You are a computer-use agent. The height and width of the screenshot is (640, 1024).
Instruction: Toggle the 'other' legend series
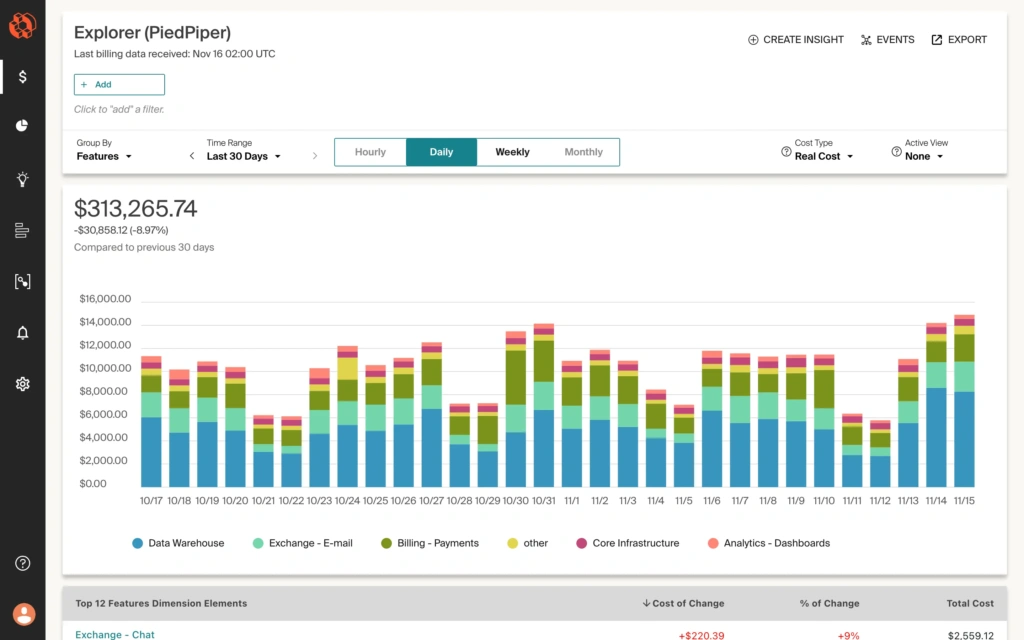(x=528, y=543)
